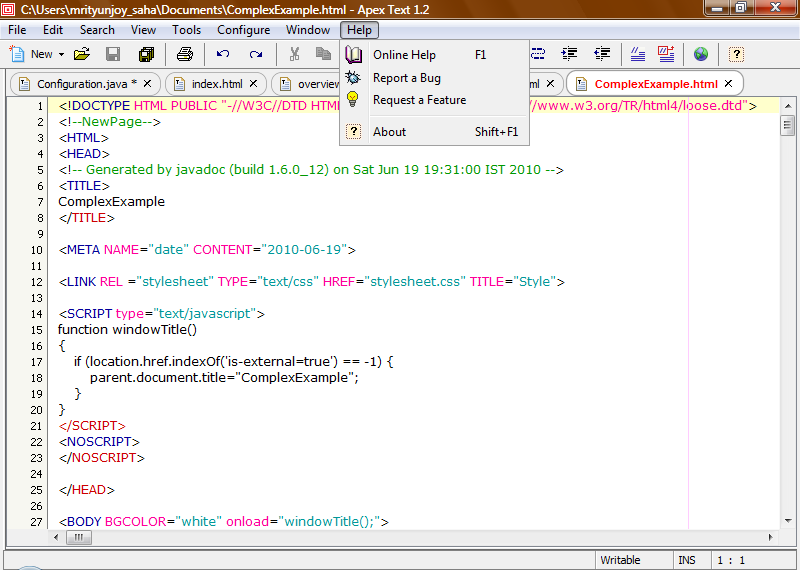This screenshot has width=800, height=570.
Task: Click the lightbulb icon beside Request a Feature
Action: click(x=353, y=99)
